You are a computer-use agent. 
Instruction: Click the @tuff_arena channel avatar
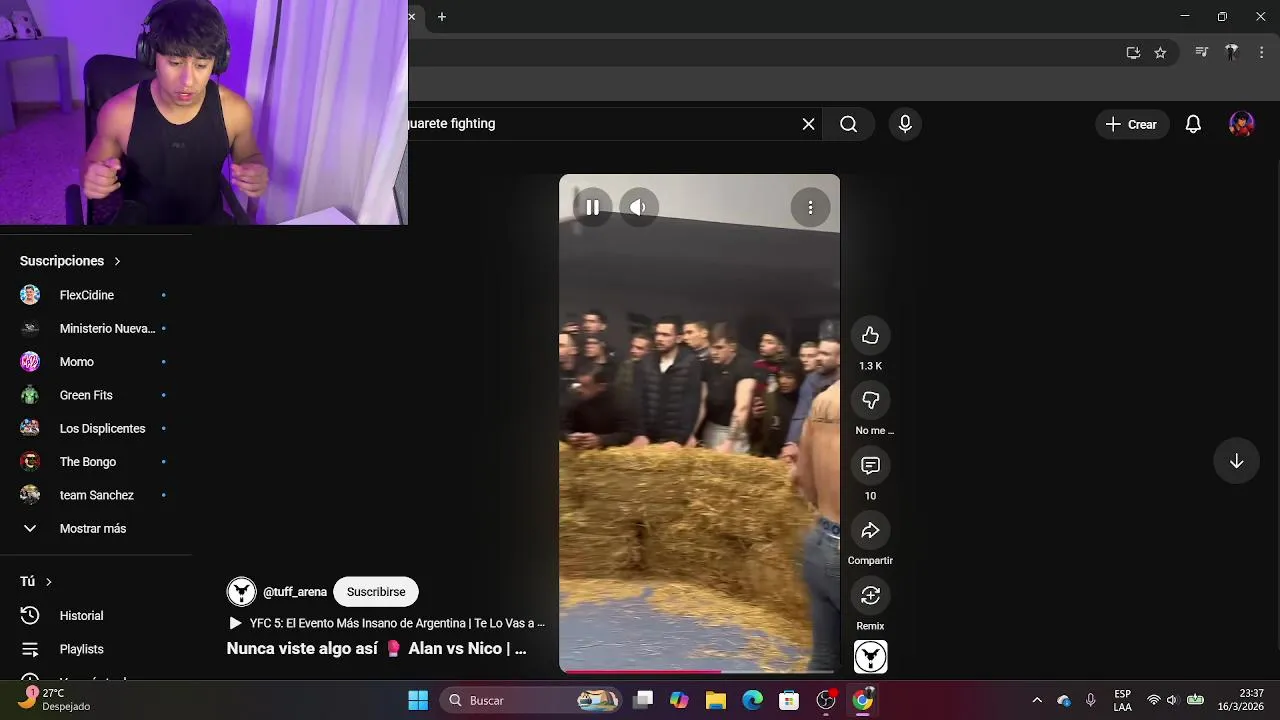[x=241, y=592]
